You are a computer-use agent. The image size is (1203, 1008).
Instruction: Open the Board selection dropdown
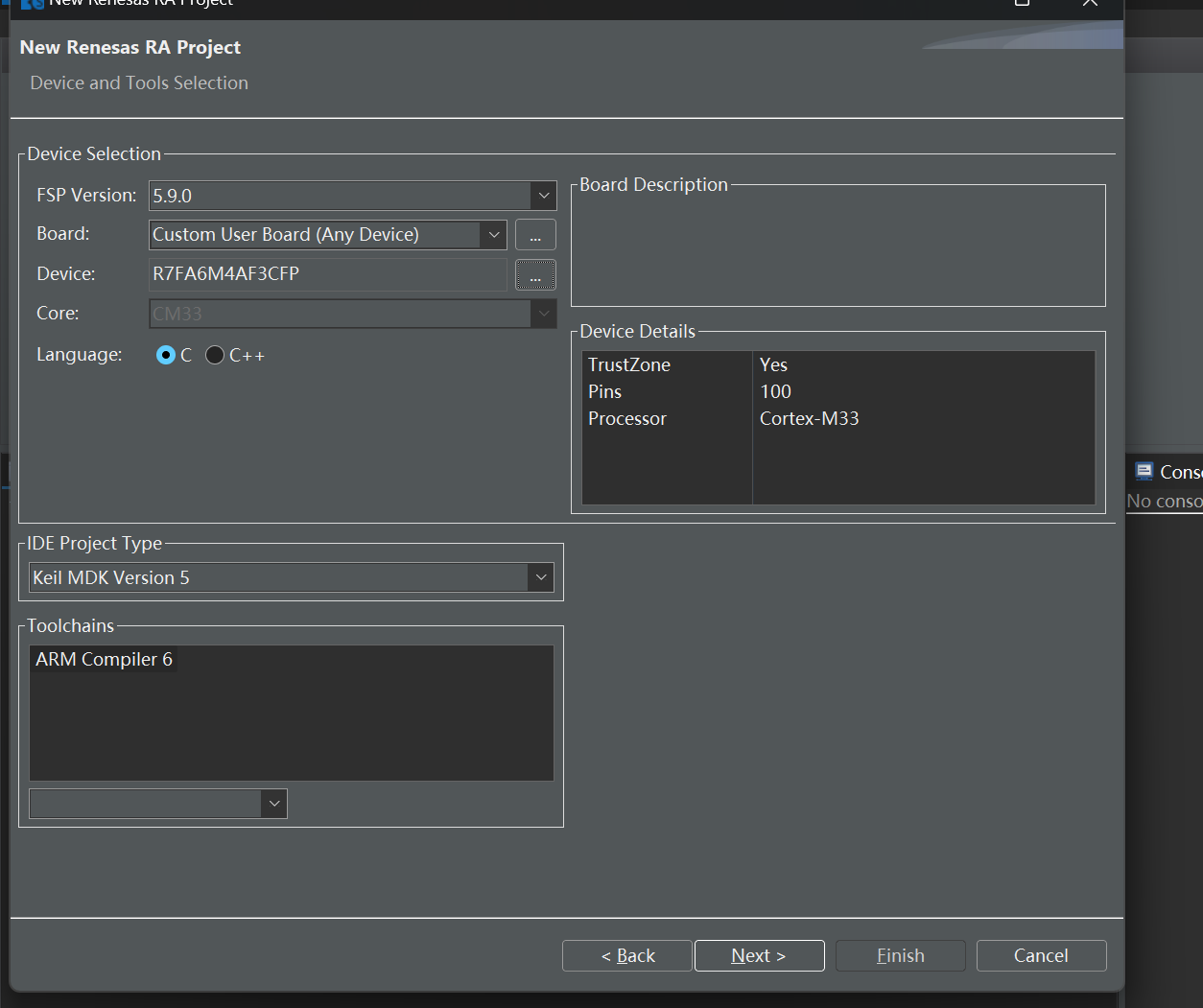click(x=493, y=235)
